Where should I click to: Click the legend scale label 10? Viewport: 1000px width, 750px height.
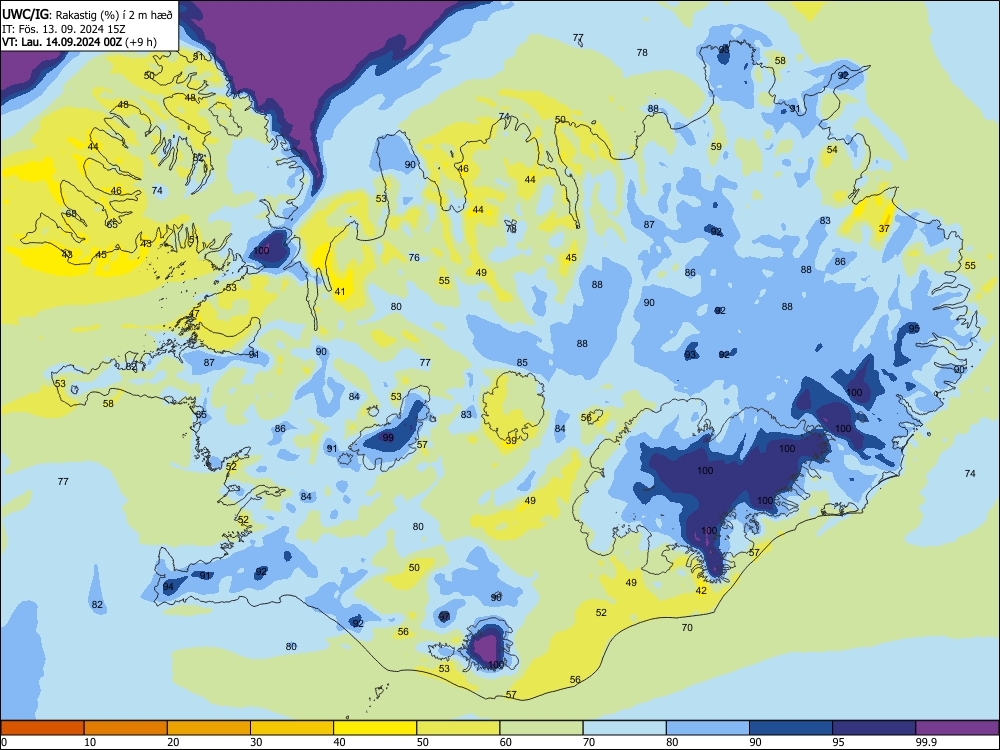click(90, 742)
